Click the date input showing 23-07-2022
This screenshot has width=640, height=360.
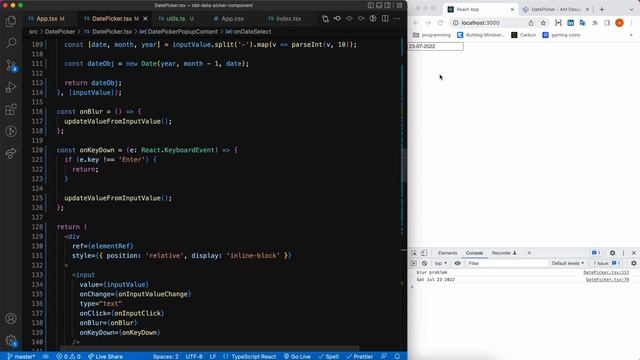coord(436,47)
